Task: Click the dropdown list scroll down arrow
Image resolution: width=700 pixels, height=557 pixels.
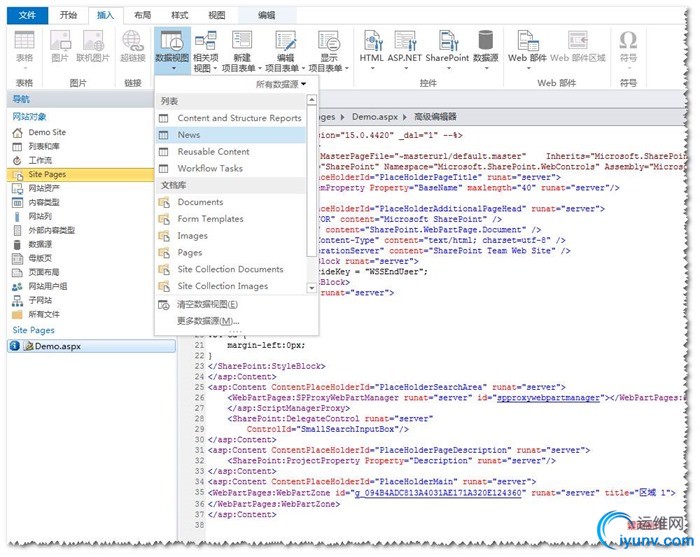Action: tap(312, 288)
